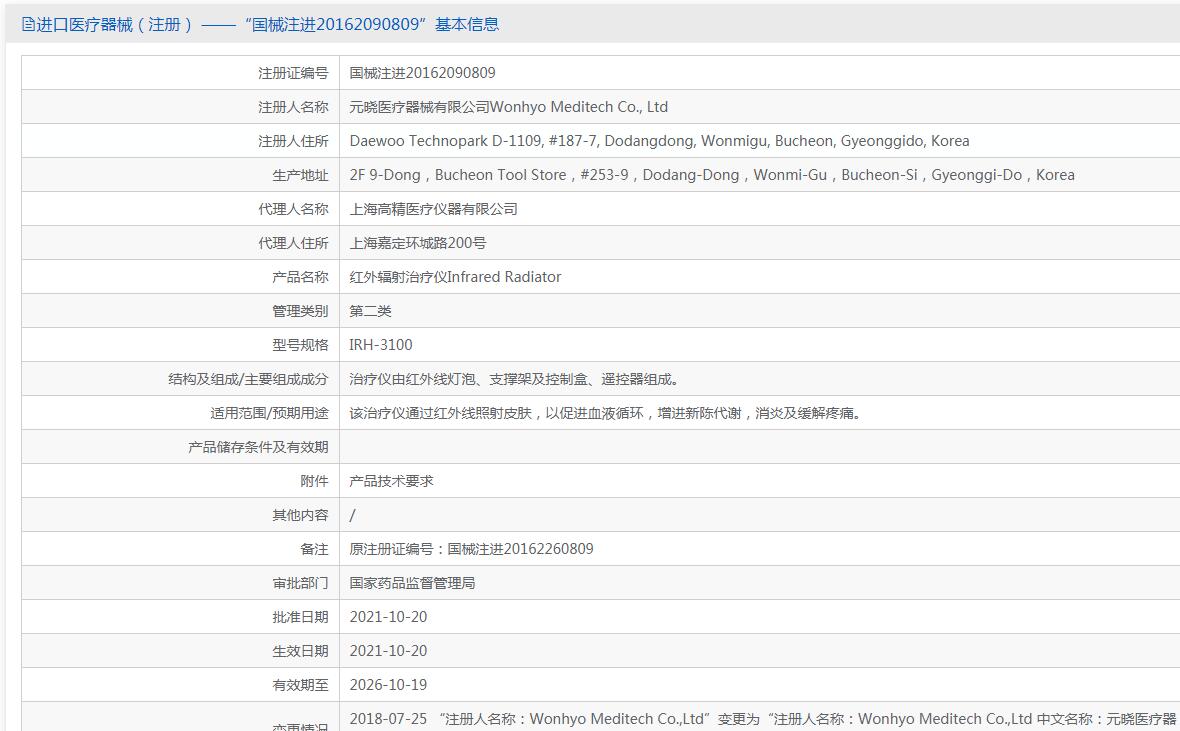The image size is (1180, 731).
Task: Select approval department 国家药品监督管理局
Action: tap(412, 583)
